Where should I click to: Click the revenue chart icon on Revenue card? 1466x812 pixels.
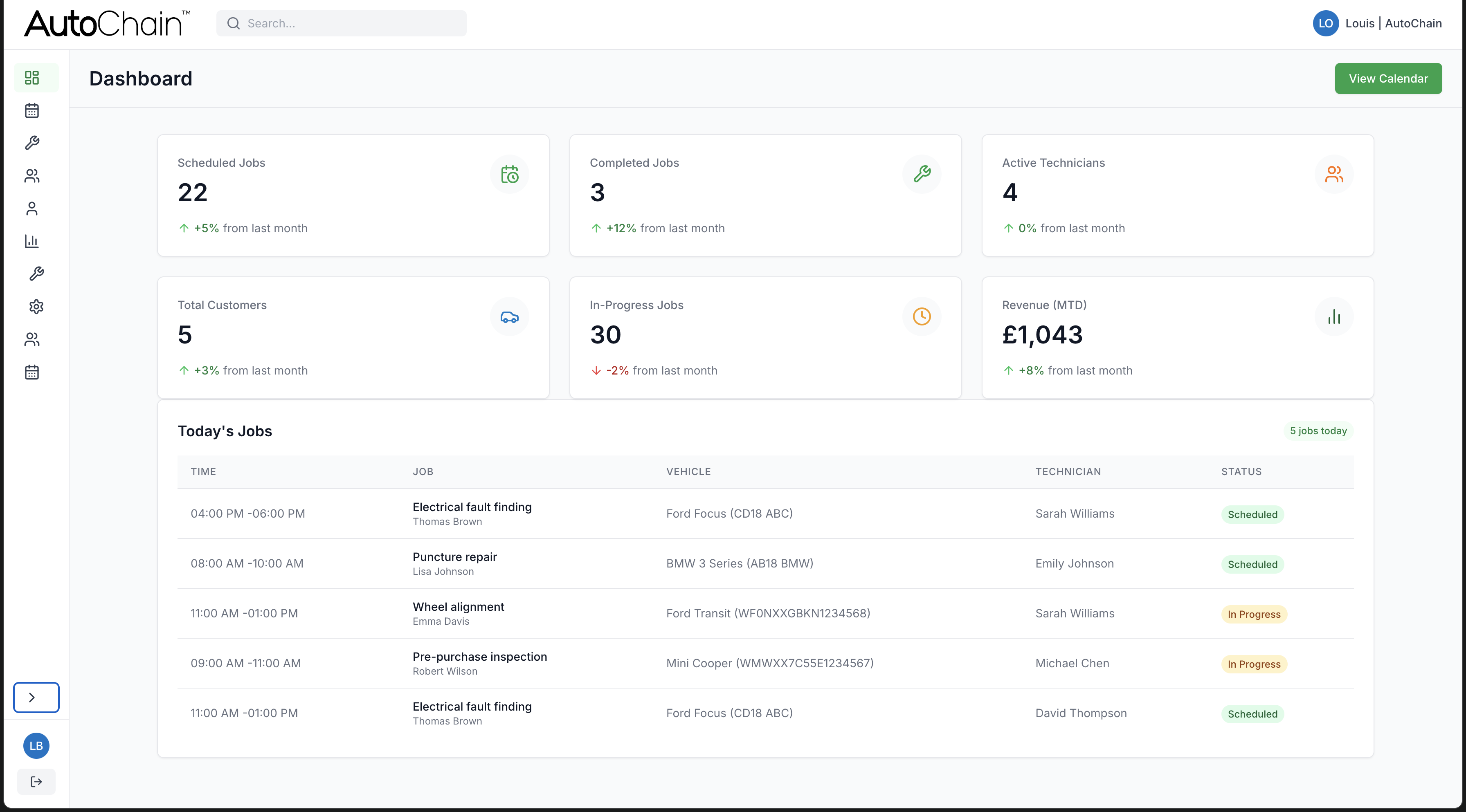(1334, 316)
